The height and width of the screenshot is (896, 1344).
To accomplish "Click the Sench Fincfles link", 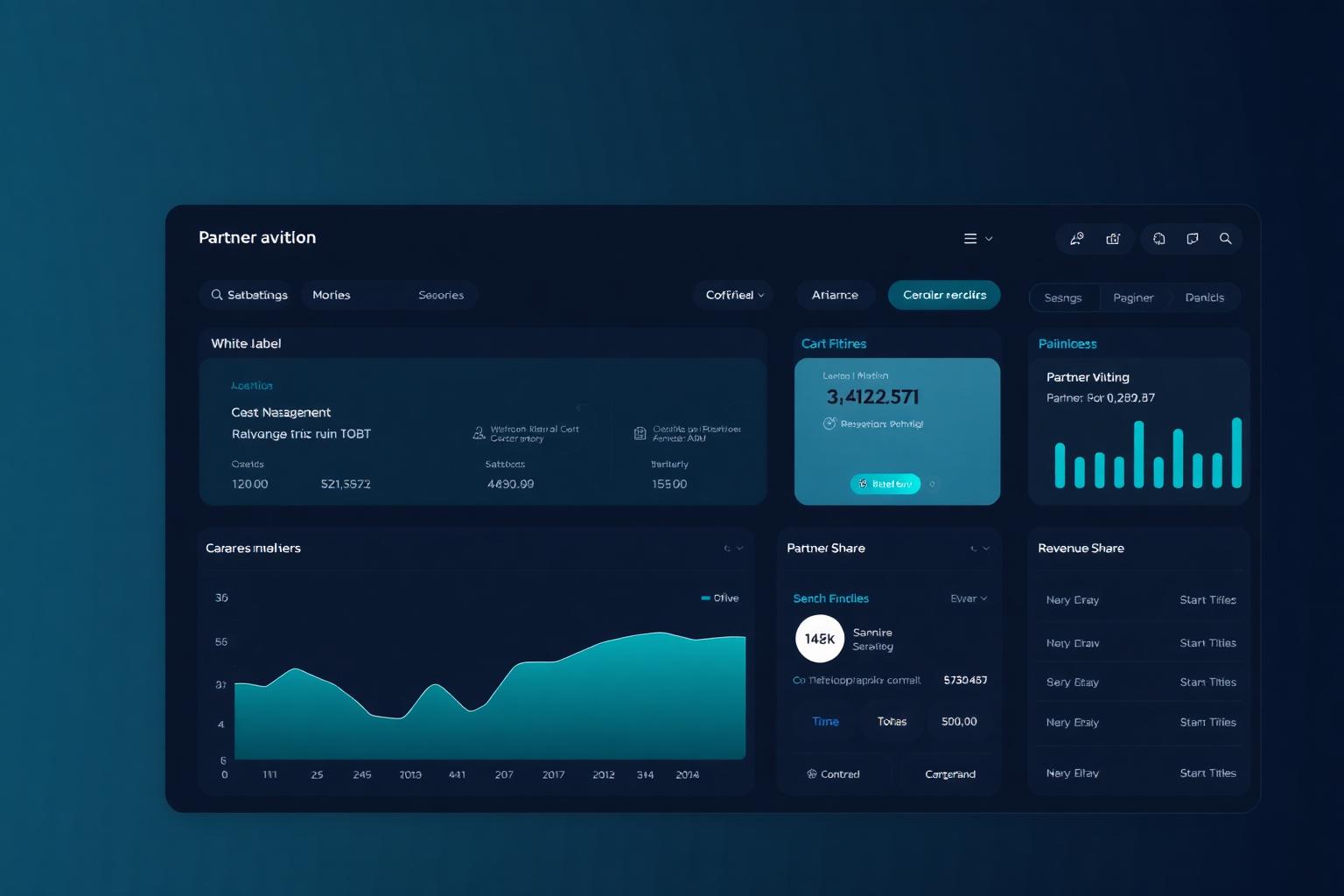I will (x=830, y=598).
